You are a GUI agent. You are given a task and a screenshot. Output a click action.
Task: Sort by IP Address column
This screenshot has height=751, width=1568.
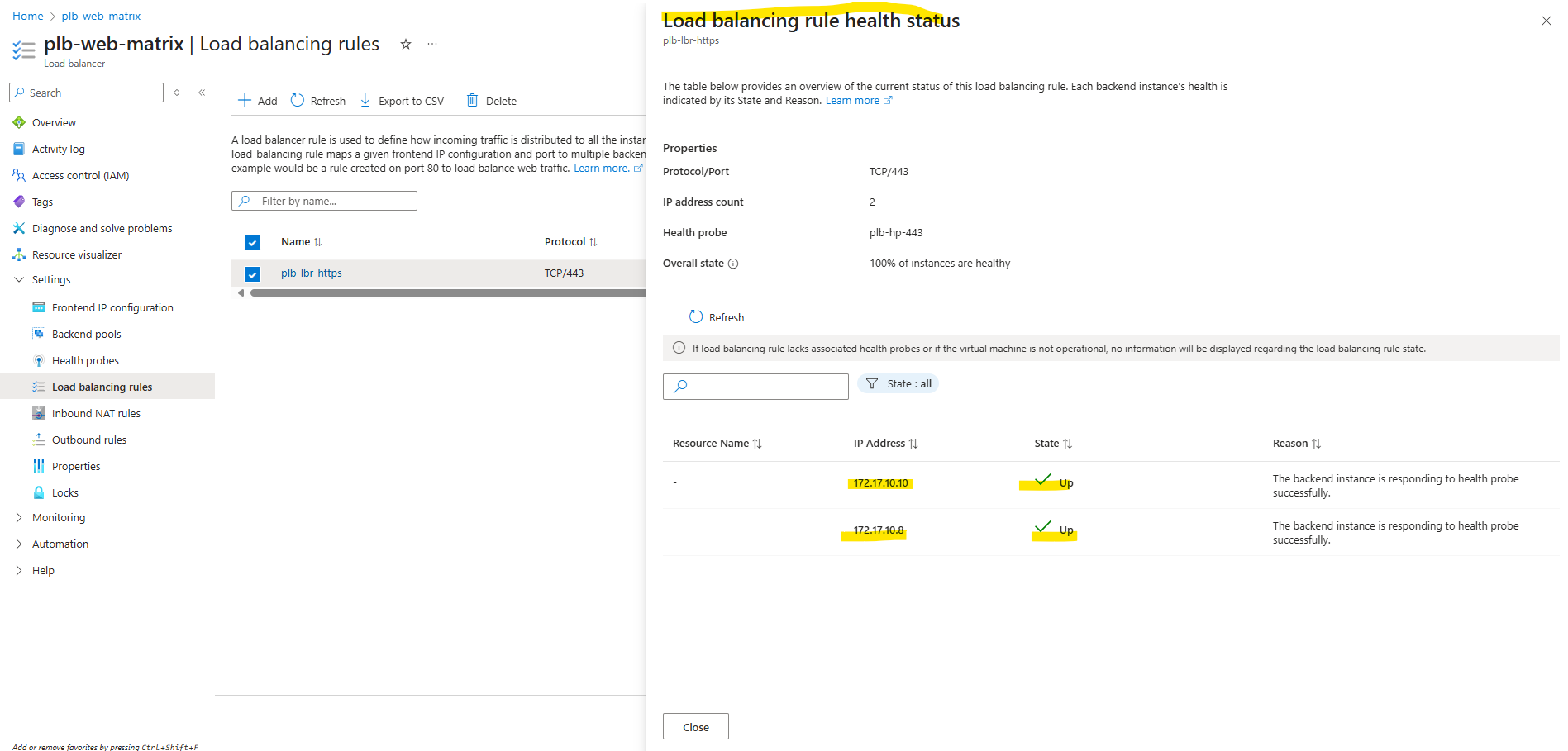(885, 444)
